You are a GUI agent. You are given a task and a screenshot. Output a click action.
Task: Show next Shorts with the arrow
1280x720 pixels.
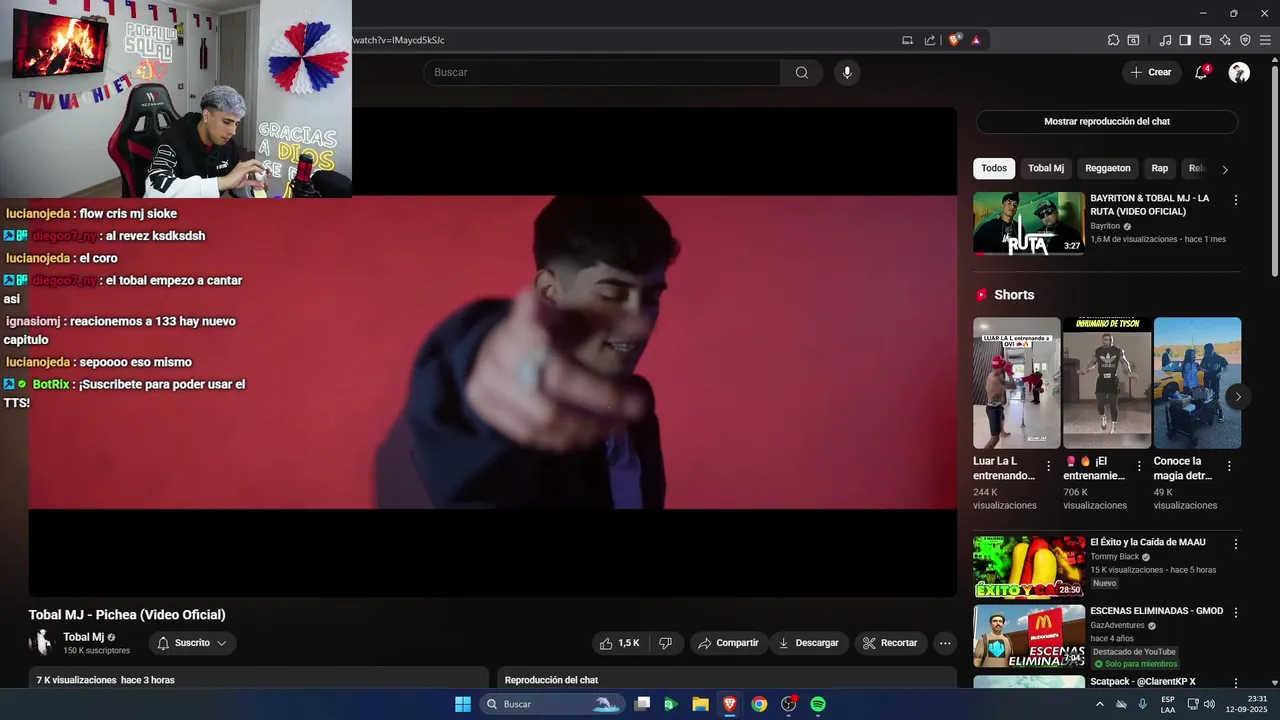(1238, 397)
